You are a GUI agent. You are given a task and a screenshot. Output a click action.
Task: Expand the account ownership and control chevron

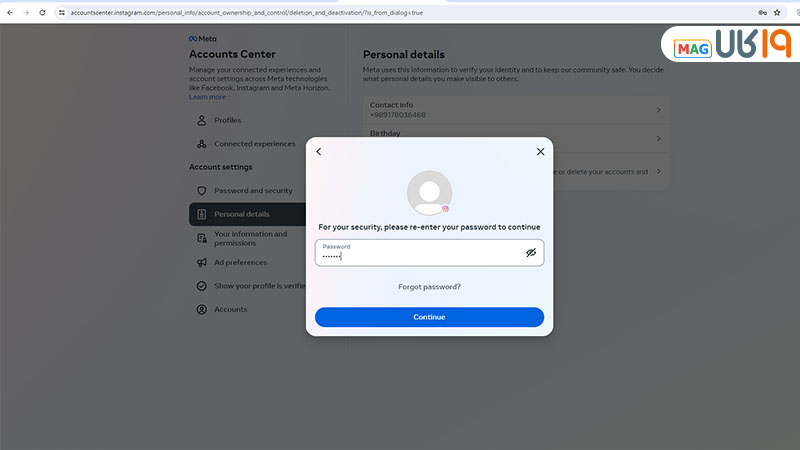click(x=658, y=172)
